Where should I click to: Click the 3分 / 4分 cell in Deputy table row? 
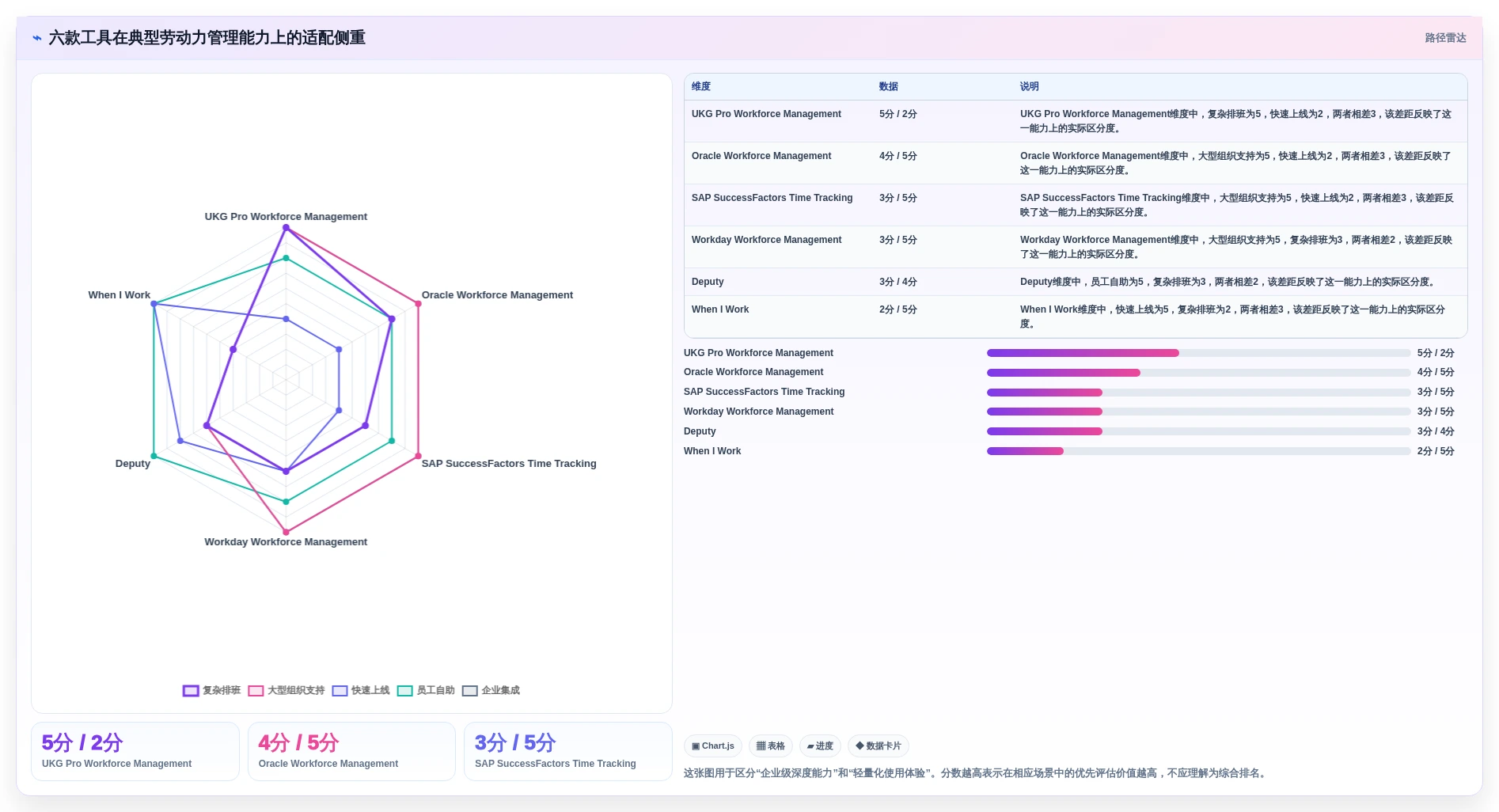click(898, 282)
